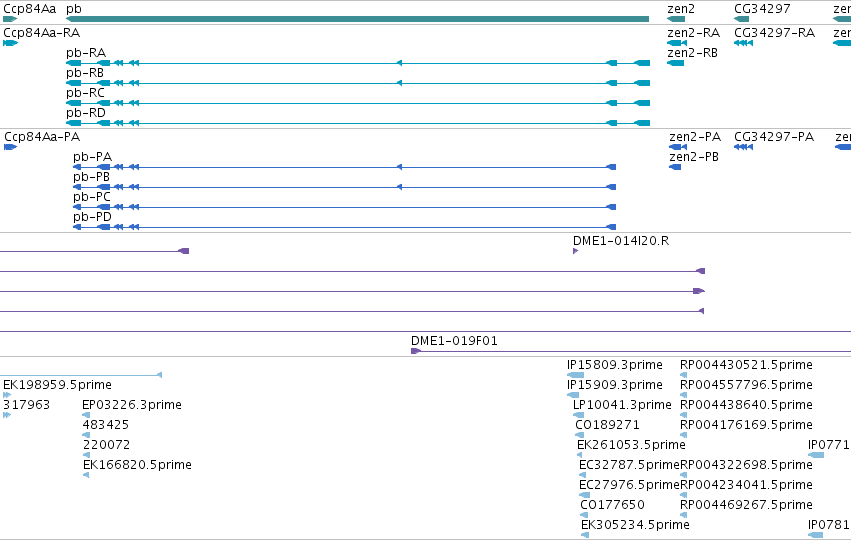
Task: Select the pb-PA protein label
Action: 92,157
